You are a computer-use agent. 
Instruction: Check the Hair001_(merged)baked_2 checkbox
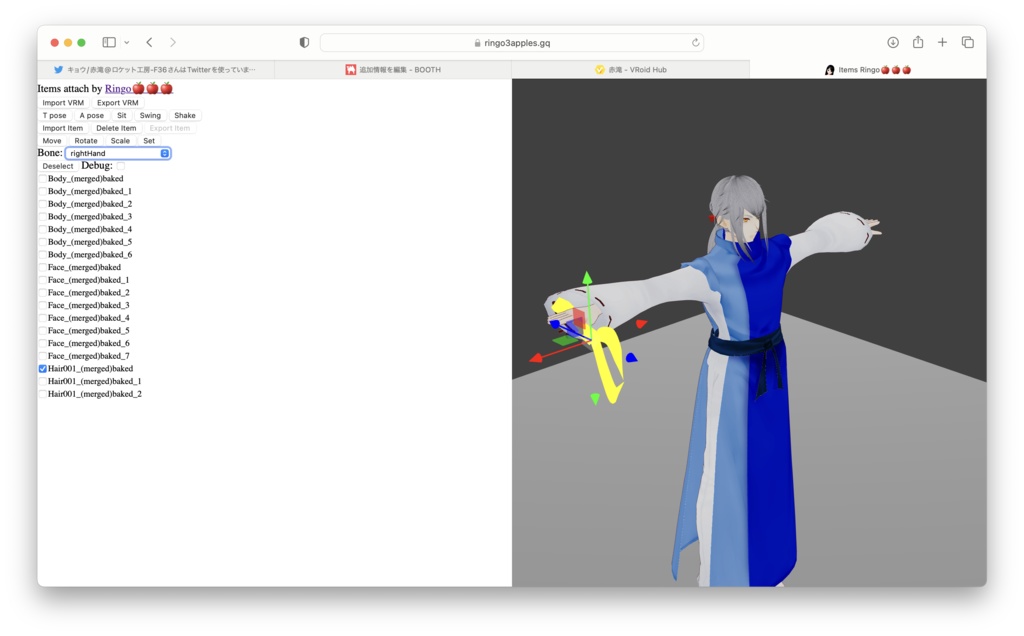pos(43,394)
